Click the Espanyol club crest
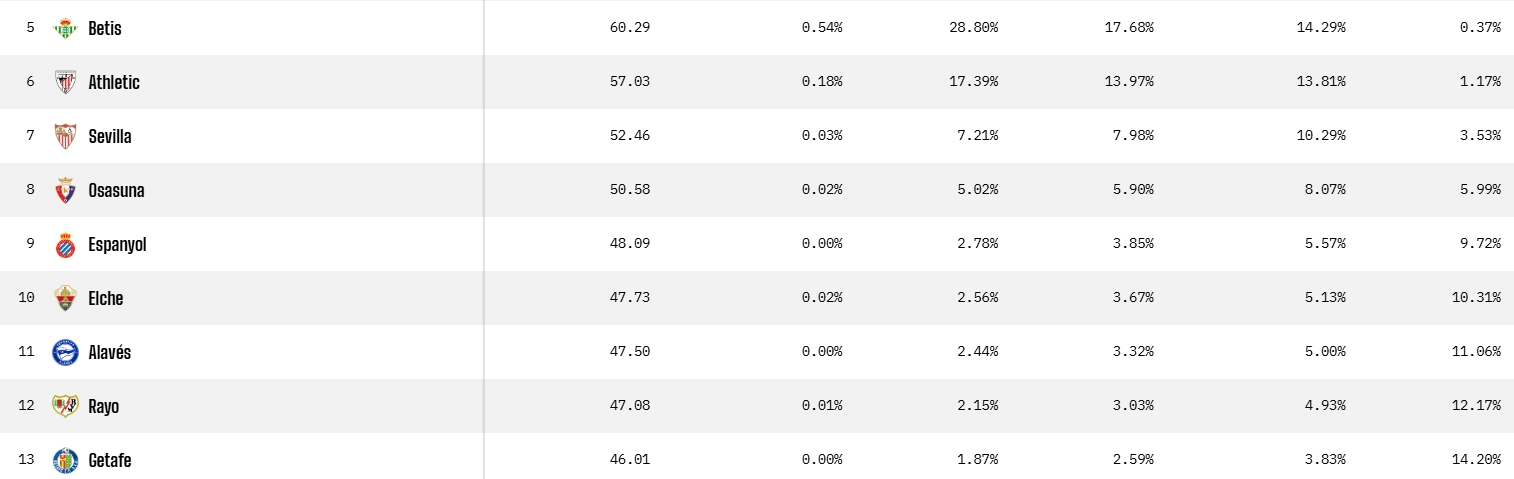 (x=65, y=244)
